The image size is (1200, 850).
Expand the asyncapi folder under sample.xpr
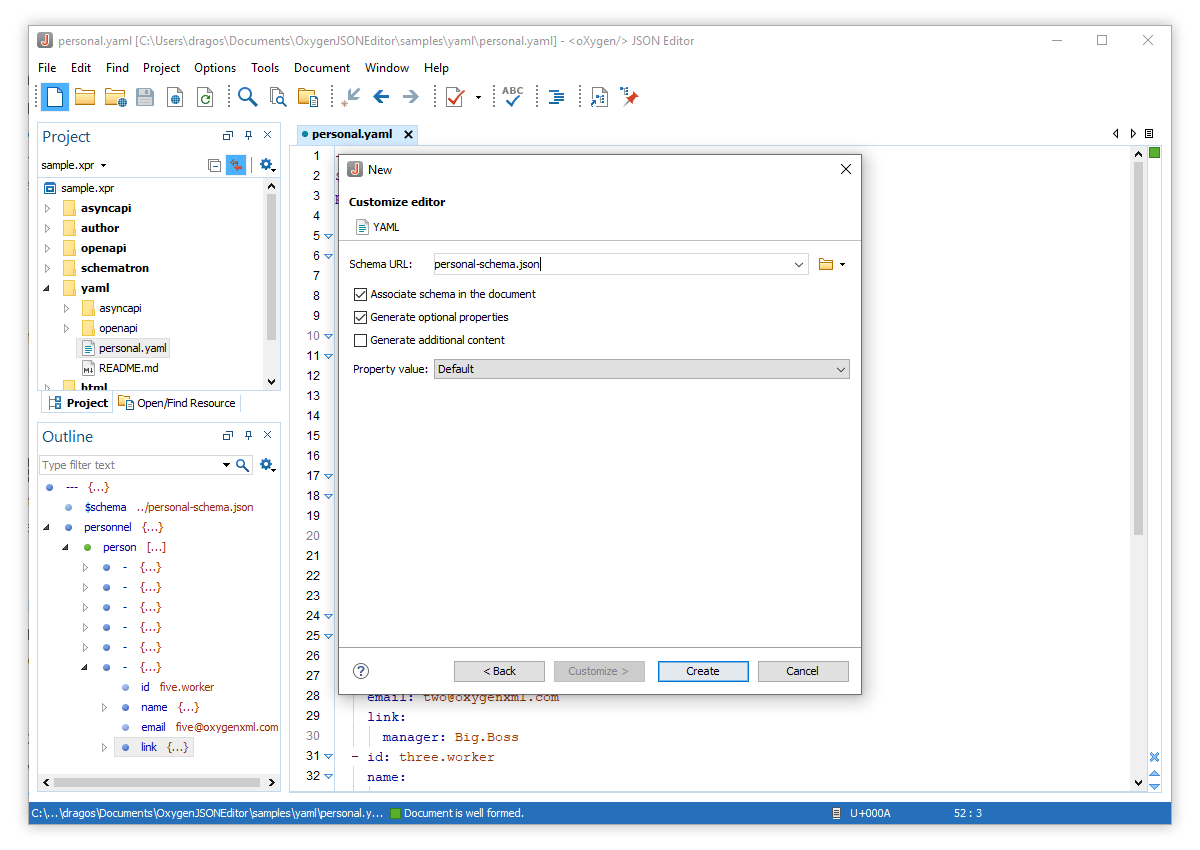tap(47, 208)
